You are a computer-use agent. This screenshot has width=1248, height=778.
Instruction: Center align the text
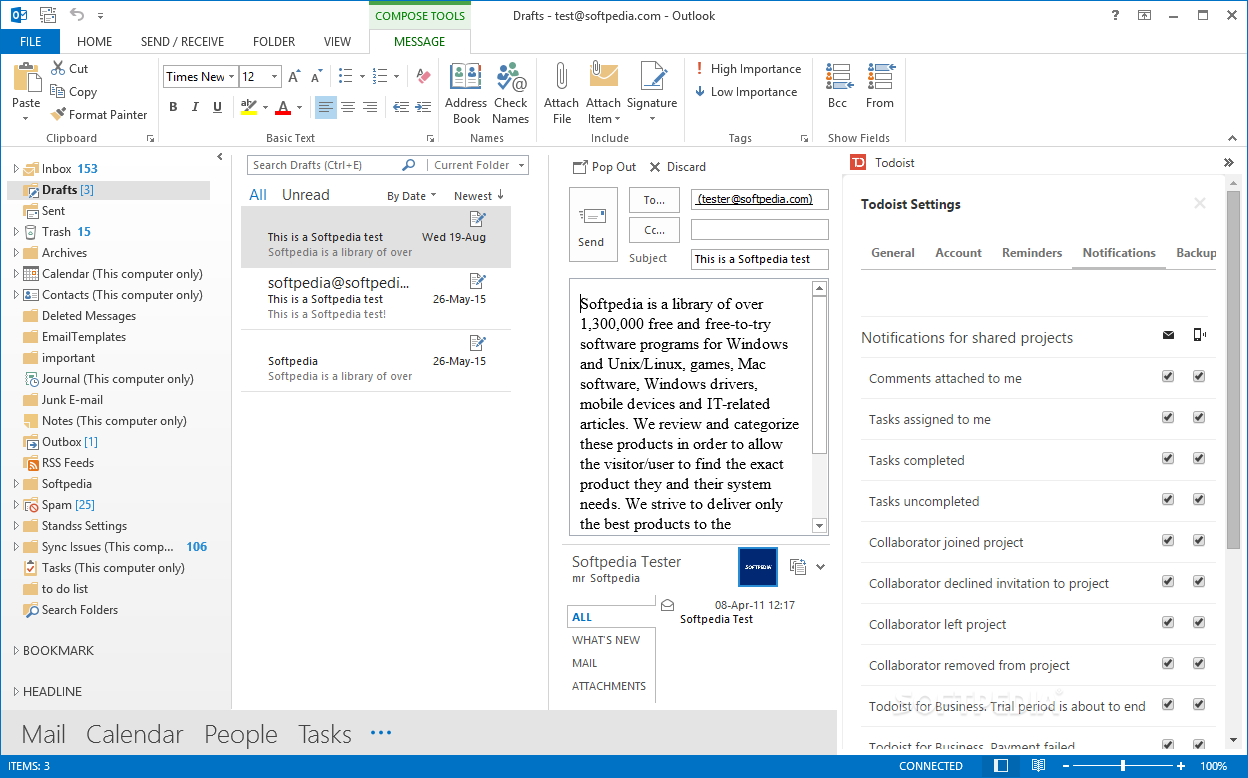coord(348,107)
